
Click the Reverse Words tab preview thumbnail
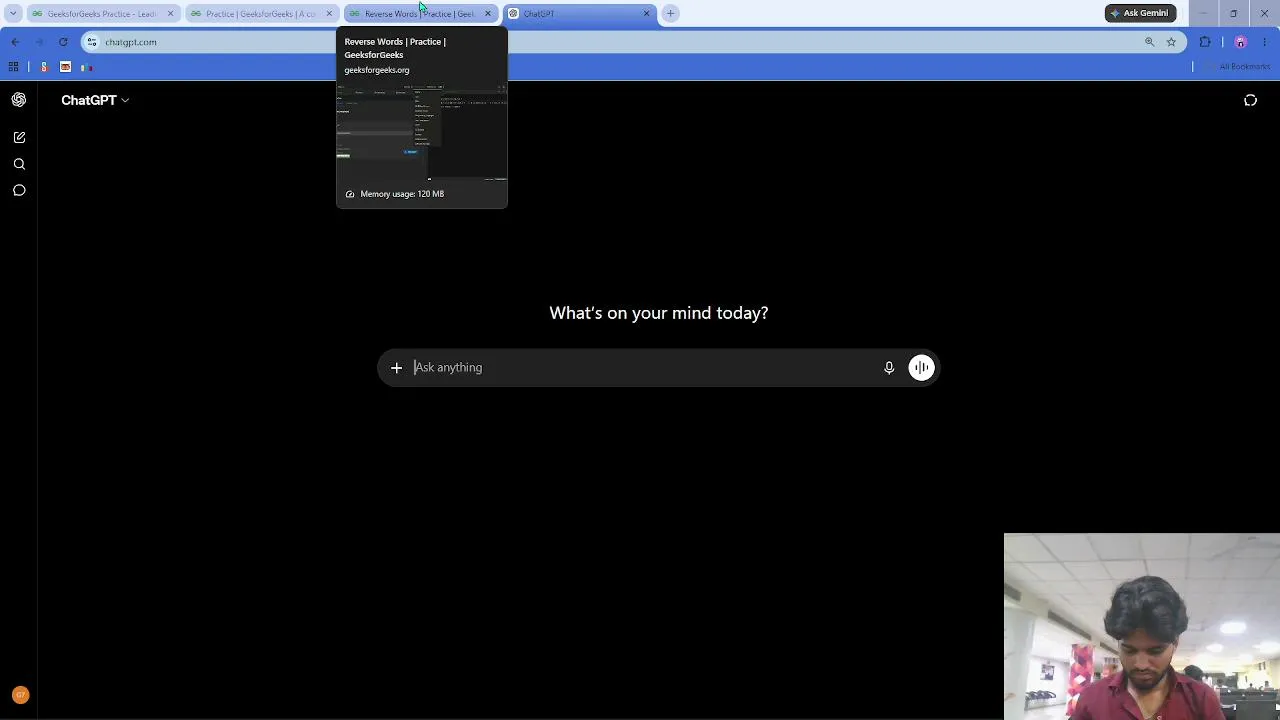coord(422,132)
